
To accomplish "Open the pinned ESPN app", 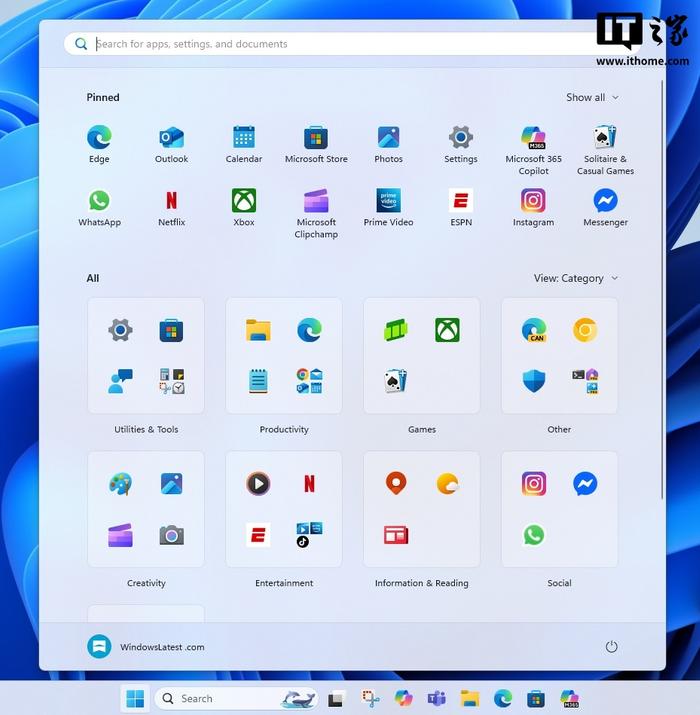I will coord(461,207).
